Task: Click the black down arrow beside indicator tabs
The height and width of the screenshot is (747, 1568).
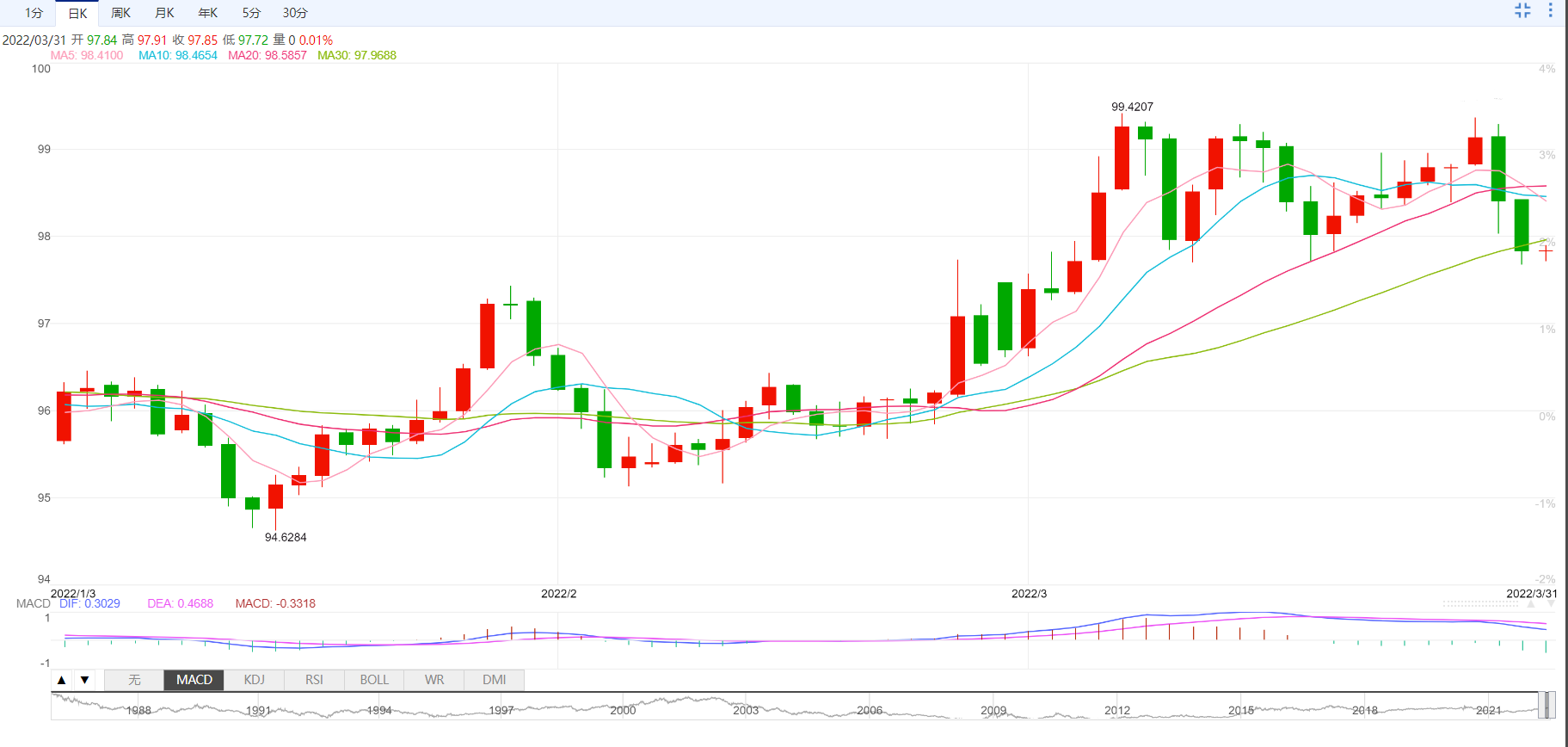Action: [84, 680]
